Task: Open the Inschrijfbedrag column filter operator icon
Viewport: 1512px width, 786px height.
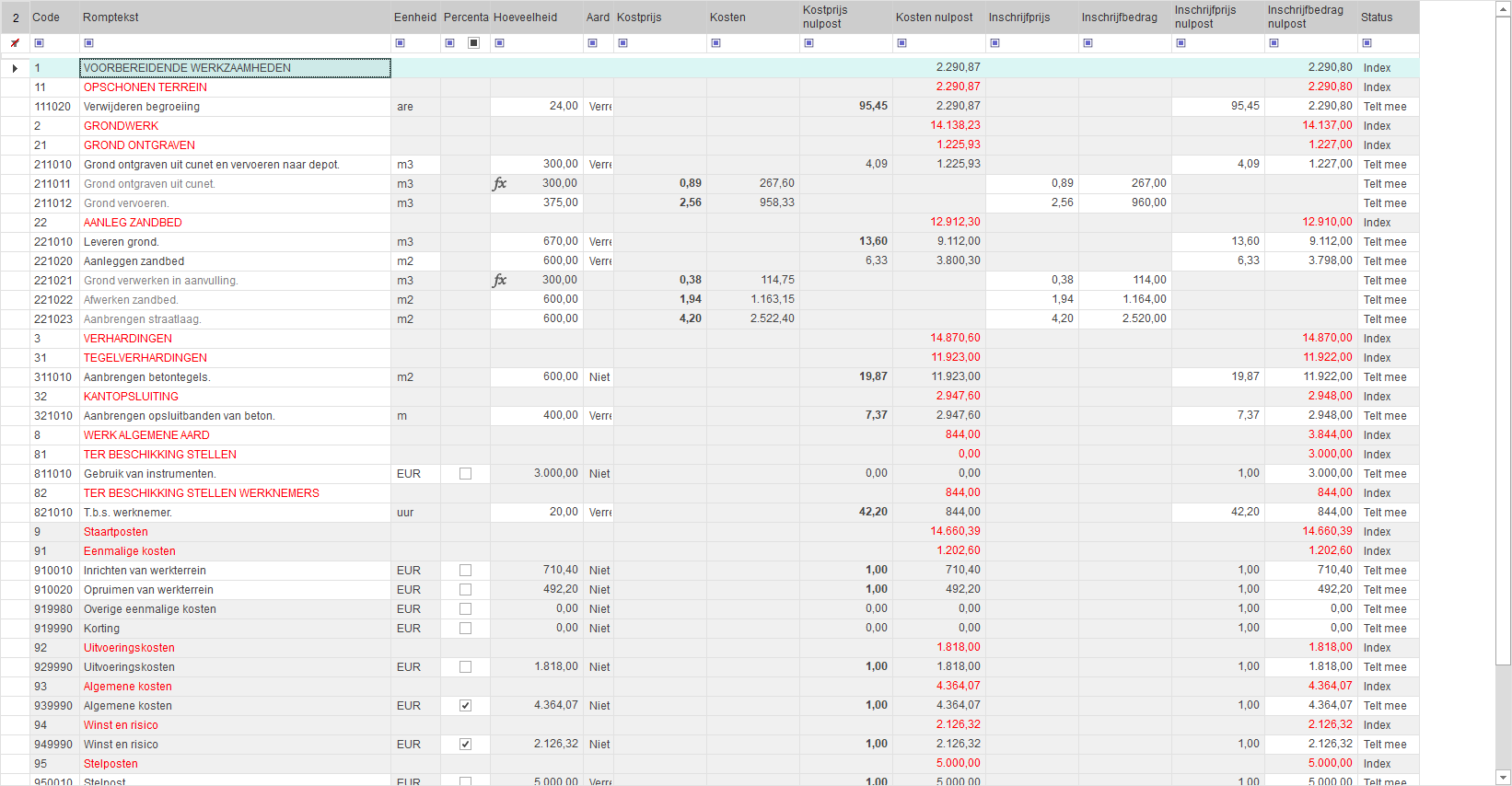Action: pyautogui.click(x=1087, y=43)
